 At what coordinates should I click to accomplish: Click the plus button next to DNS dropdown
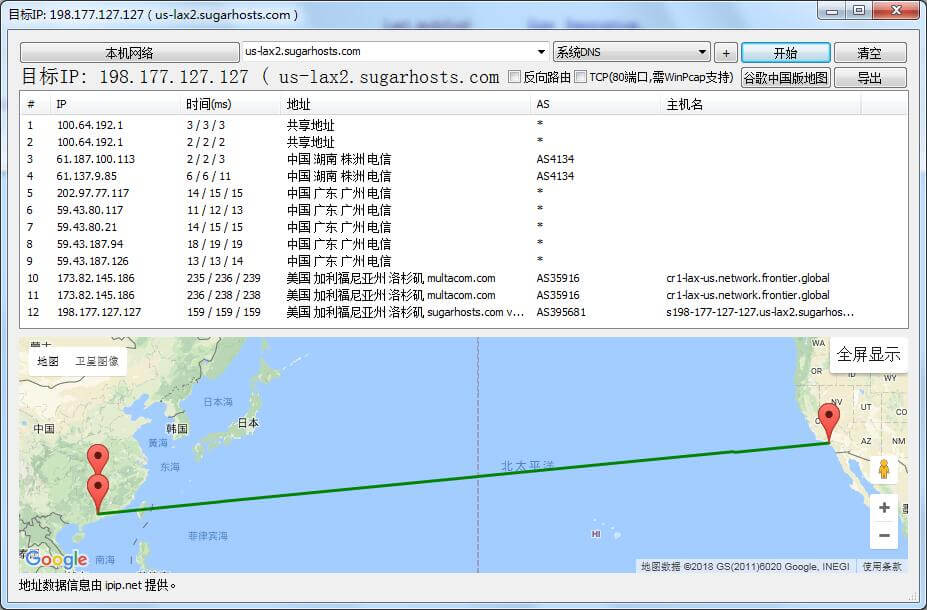click(x=726, y=53)
